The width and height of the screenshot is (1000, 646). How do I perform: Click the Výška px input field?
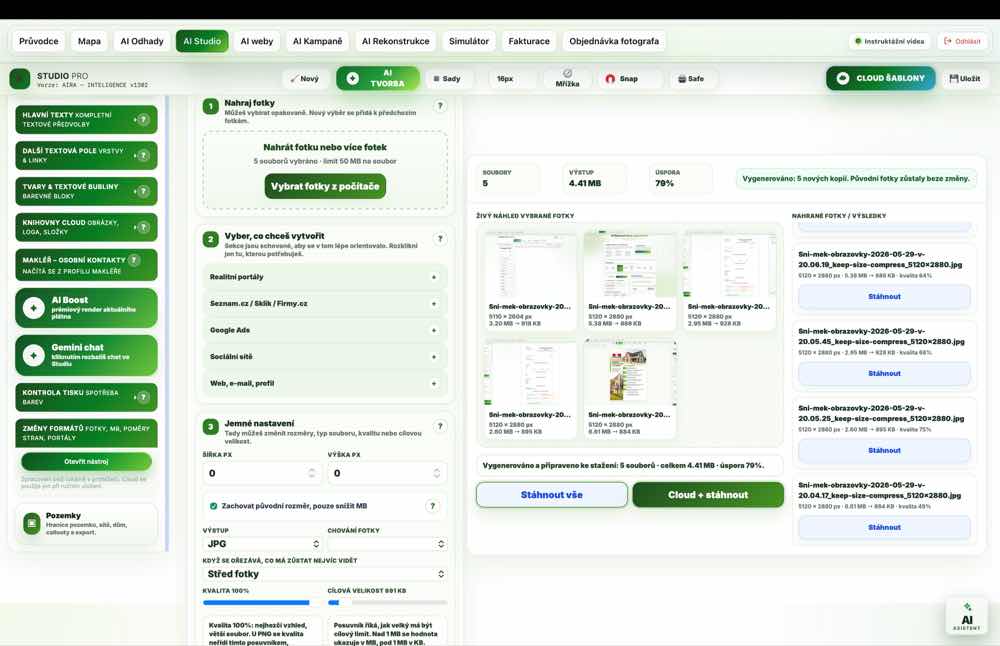[x=387, y=473]
